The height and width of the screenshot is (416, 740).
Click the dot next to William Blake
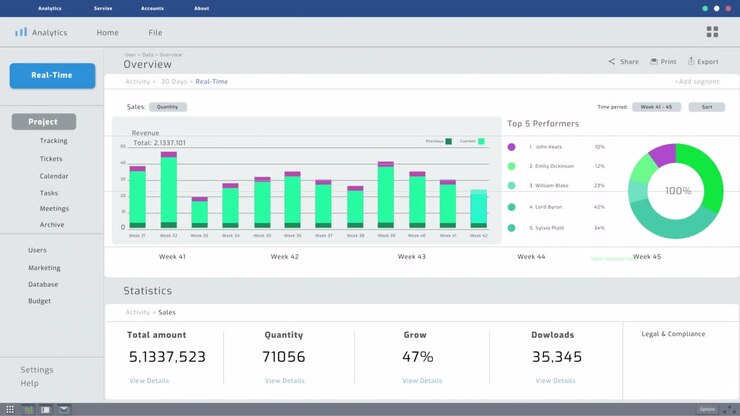[511, 186]
